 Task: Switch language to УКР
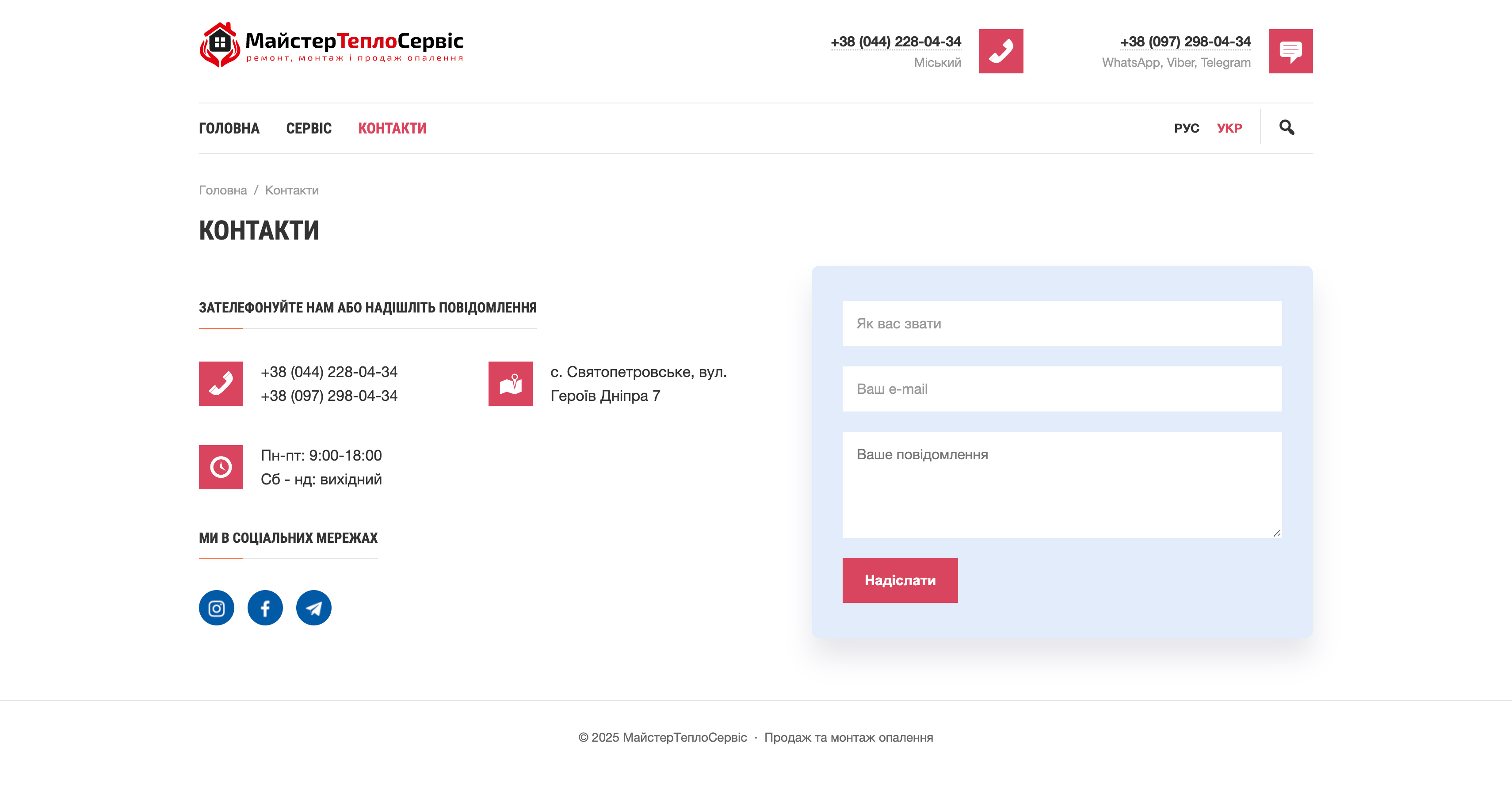(x=1229, y=129)
